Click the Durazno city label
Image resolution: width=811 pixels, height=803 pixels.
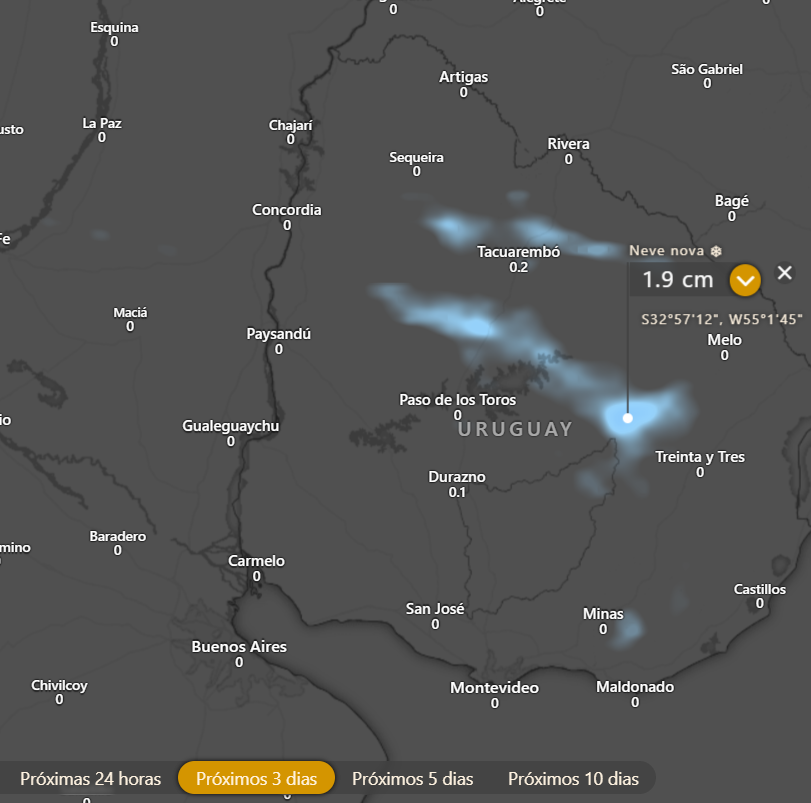point(457,477)
